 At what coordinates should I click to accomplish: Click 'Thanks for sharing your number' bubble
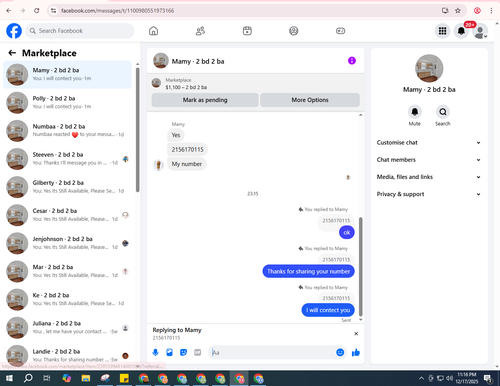coord(308,271)
